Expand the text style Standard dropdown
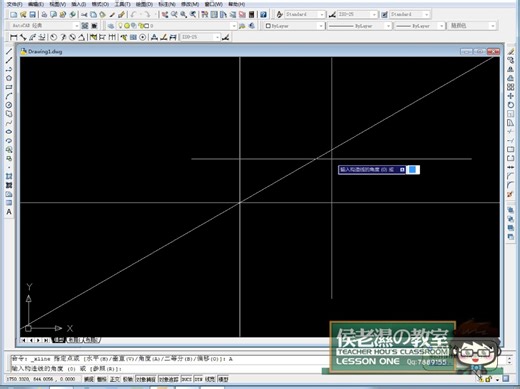Image resolution: width=520 pixels, height=389 pixels. coord(322,15)
